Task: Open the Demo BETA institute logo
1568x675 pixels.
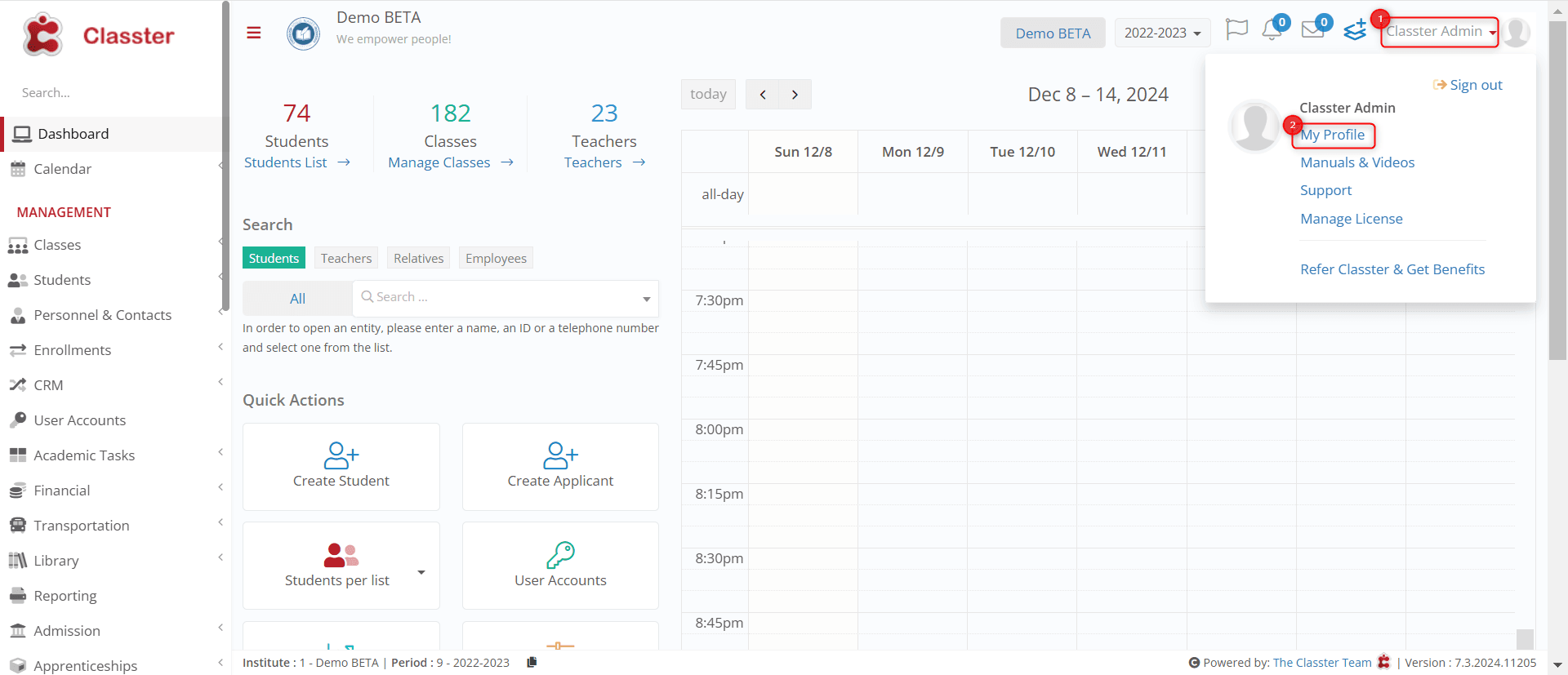Action: [x=303, y=33]
